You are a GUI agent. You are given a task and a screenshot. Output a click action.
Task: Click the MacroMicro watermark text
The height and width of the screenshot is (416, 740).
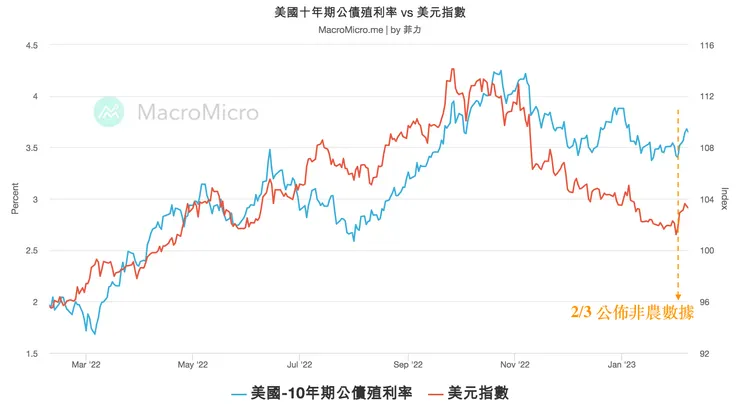197,112
